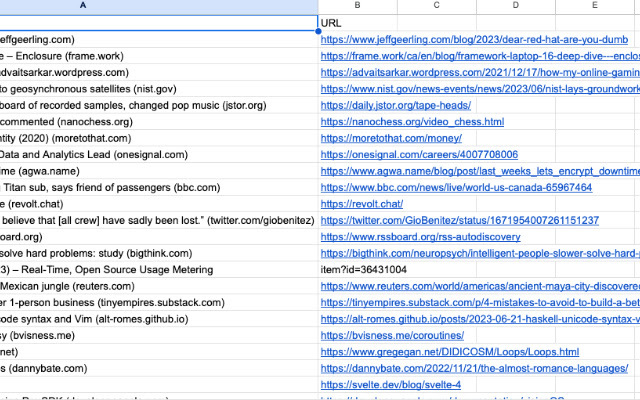Image resolution: width=640 pixels, height=400 pixels.
Task: Select the cell ending (revolt.chat)
Action: (159, 204)
